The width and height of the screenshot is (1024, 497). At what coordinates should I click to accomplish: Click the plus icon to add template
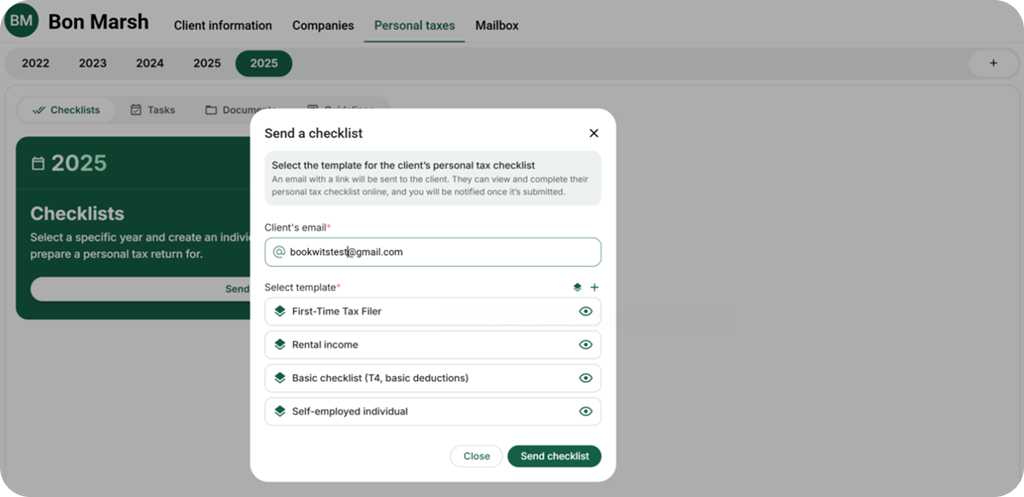click(594, 287)
